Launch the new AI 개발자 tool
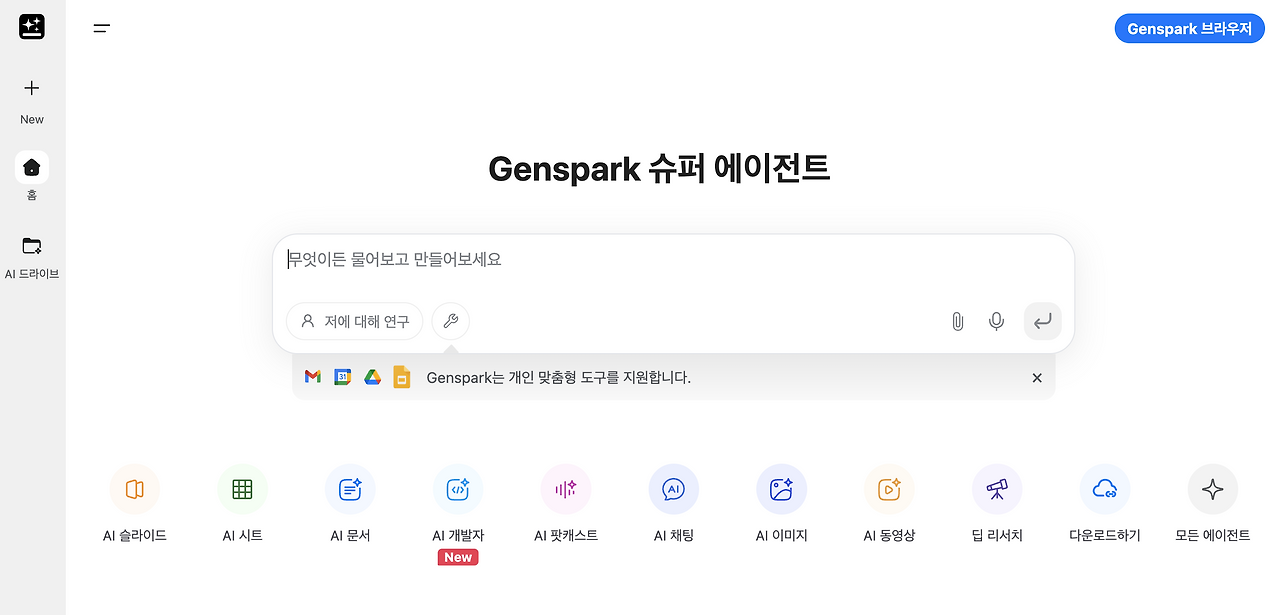Image resolution: width=1280 pixels, height=615 pixels. coord(458,500)
